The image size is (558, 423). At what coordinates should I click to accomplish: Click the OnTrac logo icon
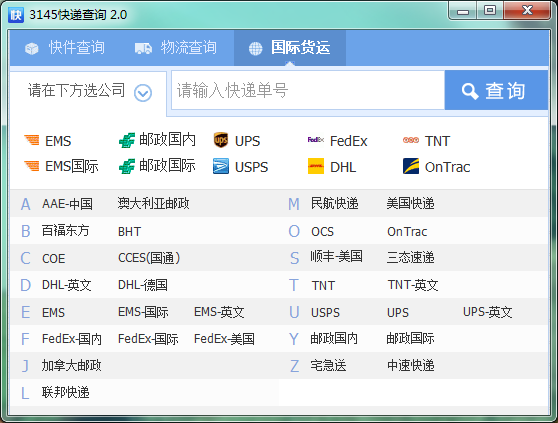coord(411,166)
